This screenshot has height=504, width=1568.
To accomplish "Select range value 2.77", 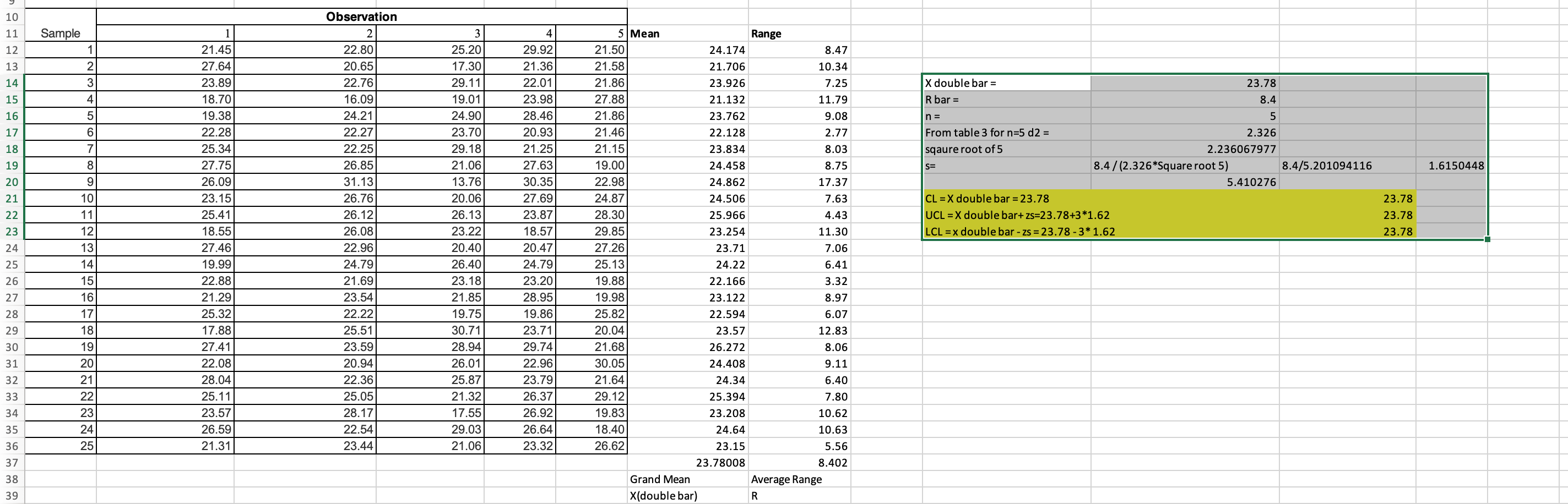I will tap(799, 133).
